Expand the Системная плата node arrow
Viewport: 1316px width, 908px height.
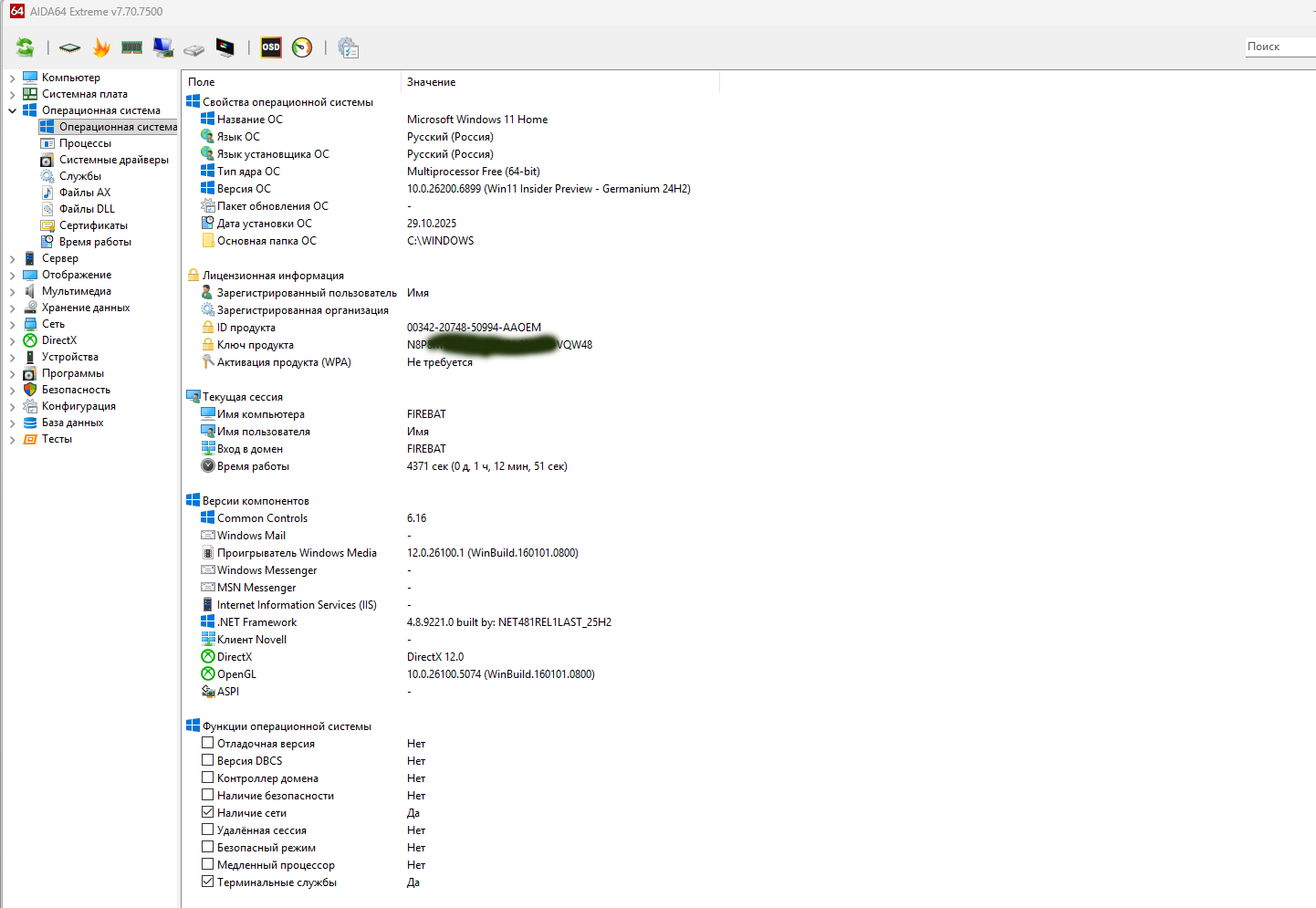click(x=12, y=94)
